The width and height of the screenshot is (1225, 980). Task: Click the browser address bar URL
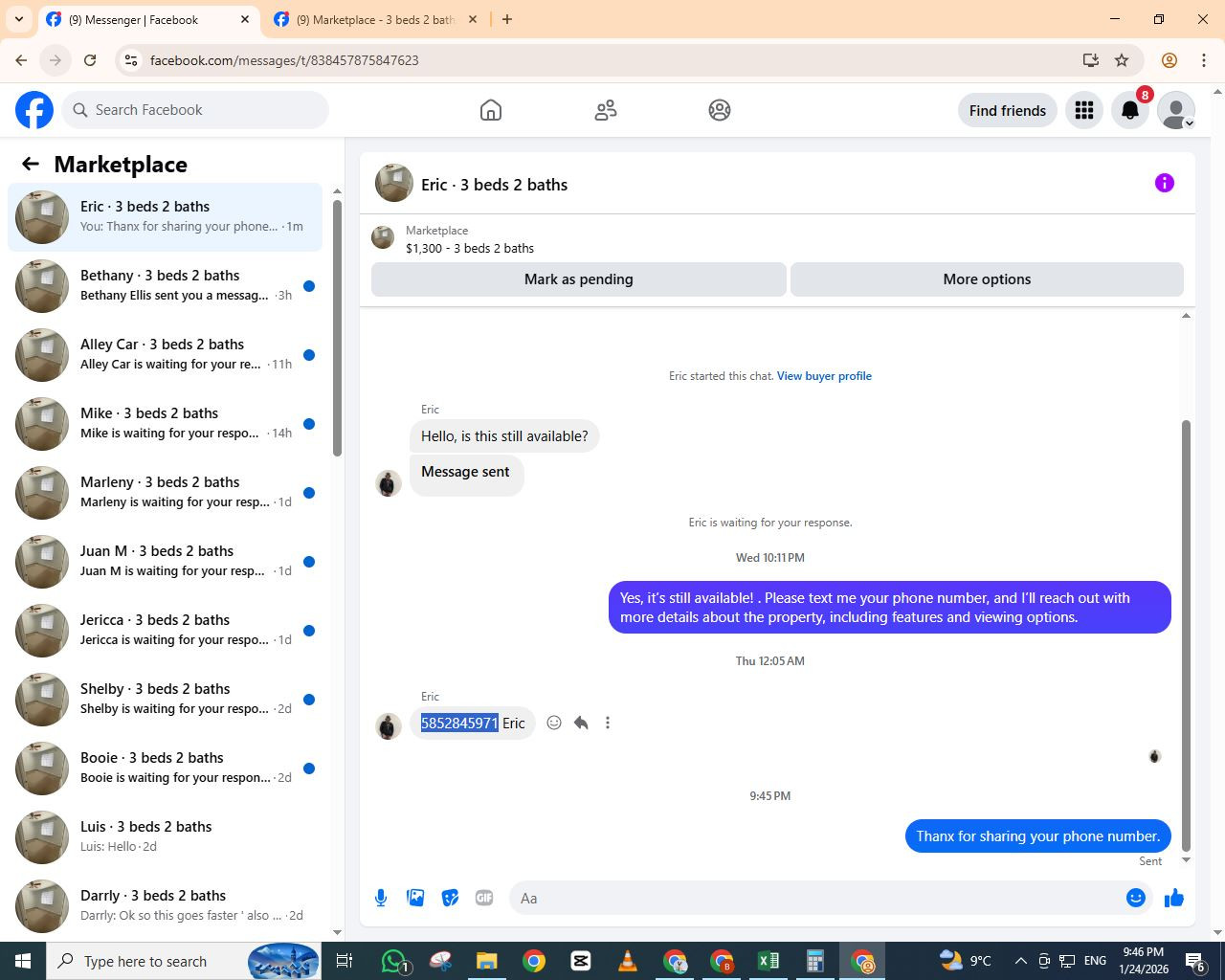point(284,60)
